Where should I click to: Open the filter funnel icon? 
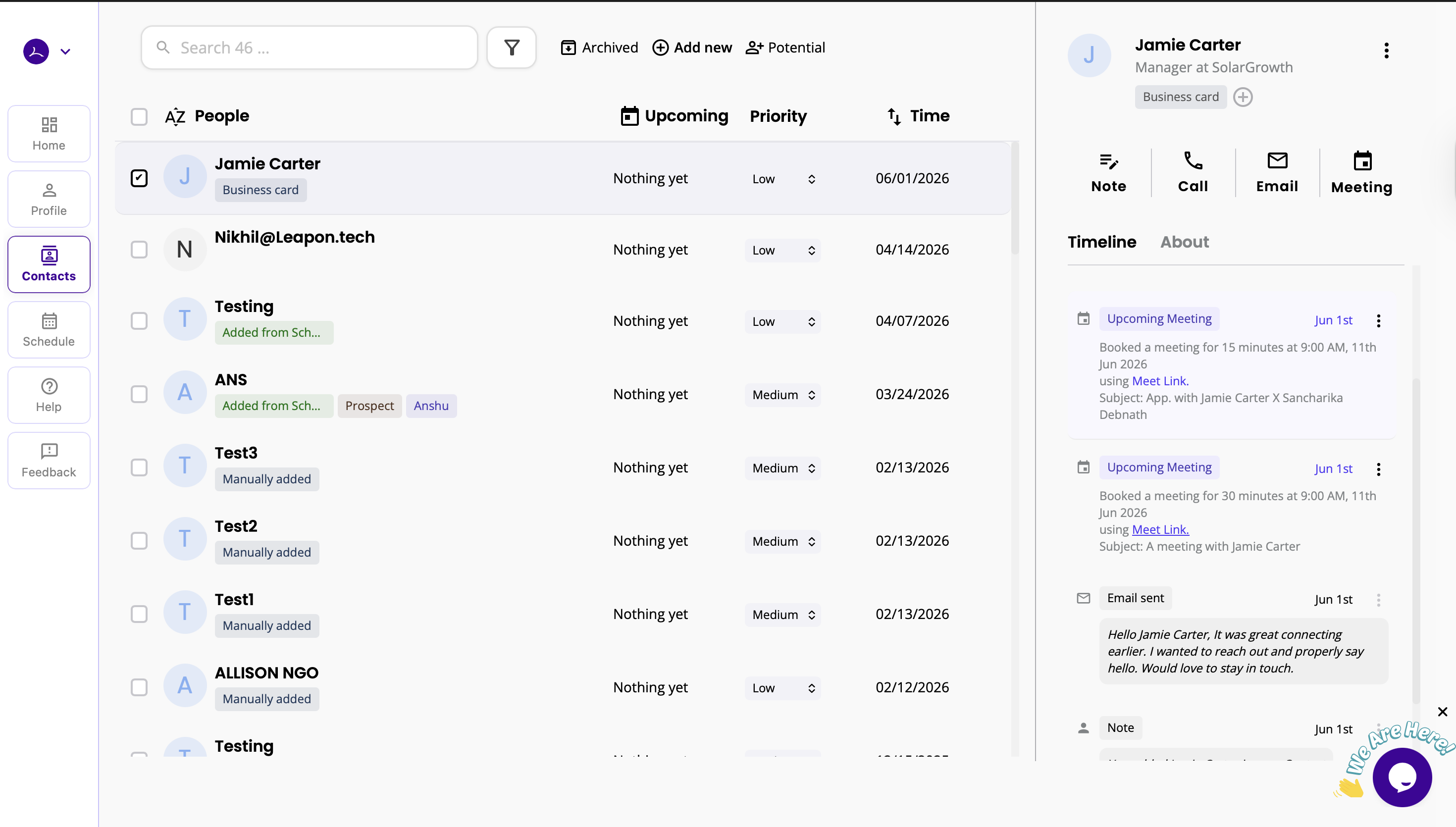click(512, 48)
